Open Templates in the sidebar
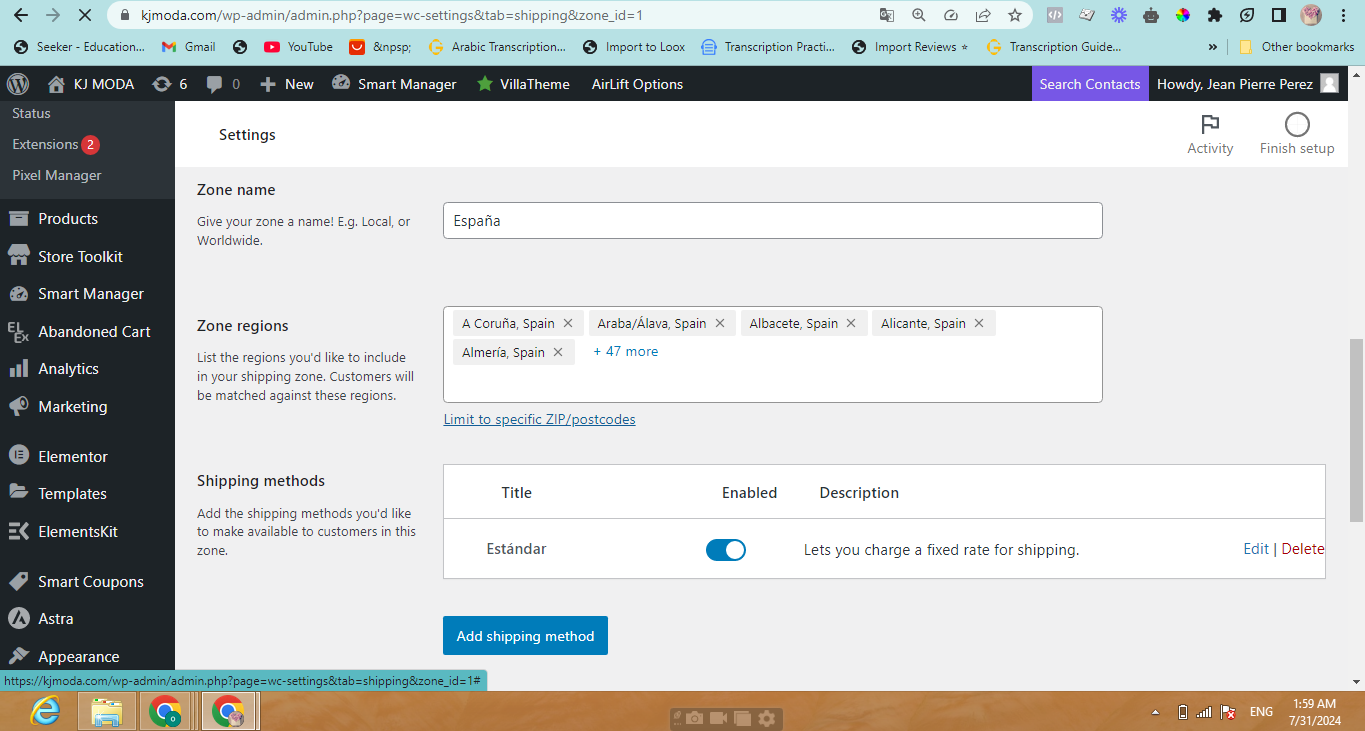This screenshot has height=731, width=1365. pos(72,494)
